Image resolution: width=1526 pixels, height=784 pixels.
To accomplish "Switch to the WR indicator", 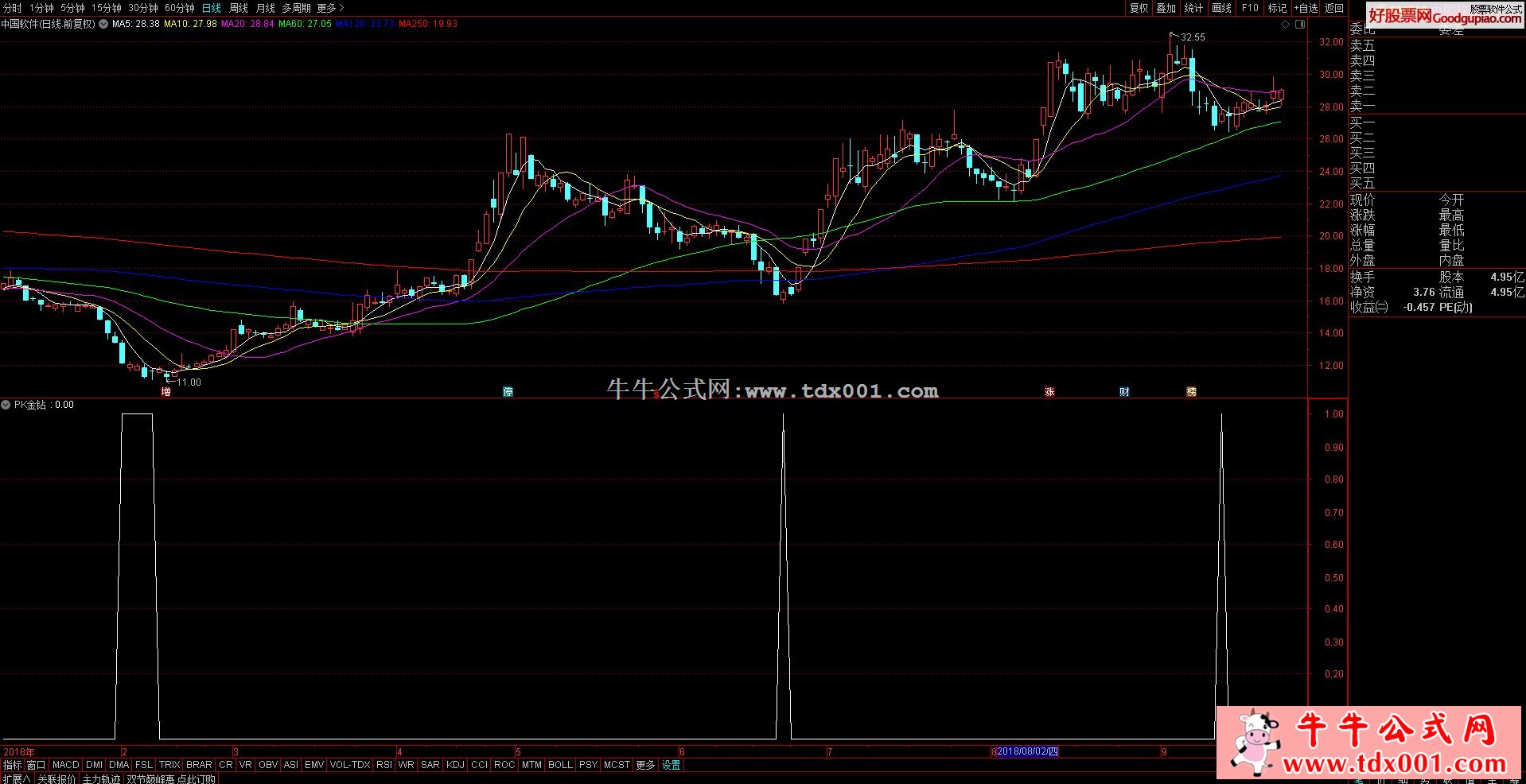I will click(x=406, y=765).
